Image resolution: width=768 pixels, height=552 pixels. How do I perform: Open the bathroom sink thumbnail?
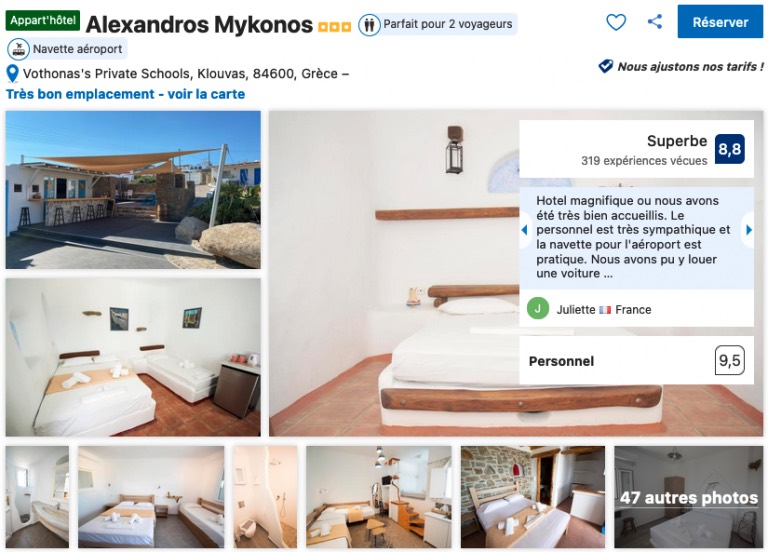[37, 497]
